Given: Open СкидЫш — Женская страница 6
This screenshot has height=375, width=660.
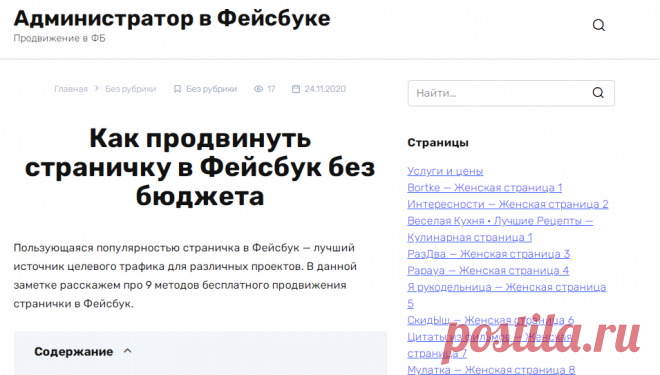Looking at the screenshot, I should point(490,320).
